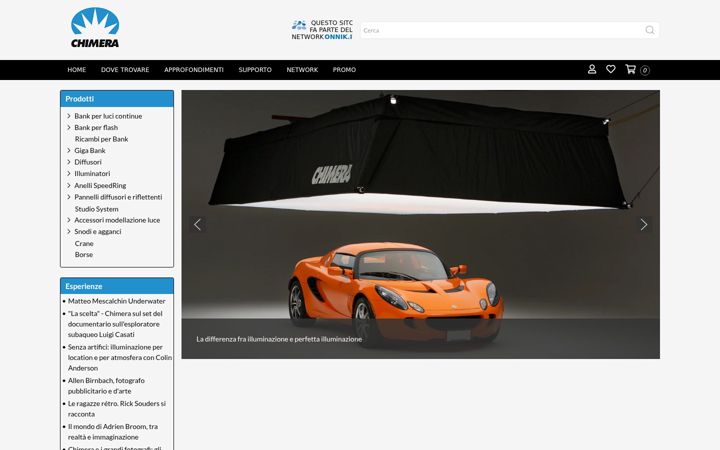Expand the Diffusori chevron

[69, 162]
